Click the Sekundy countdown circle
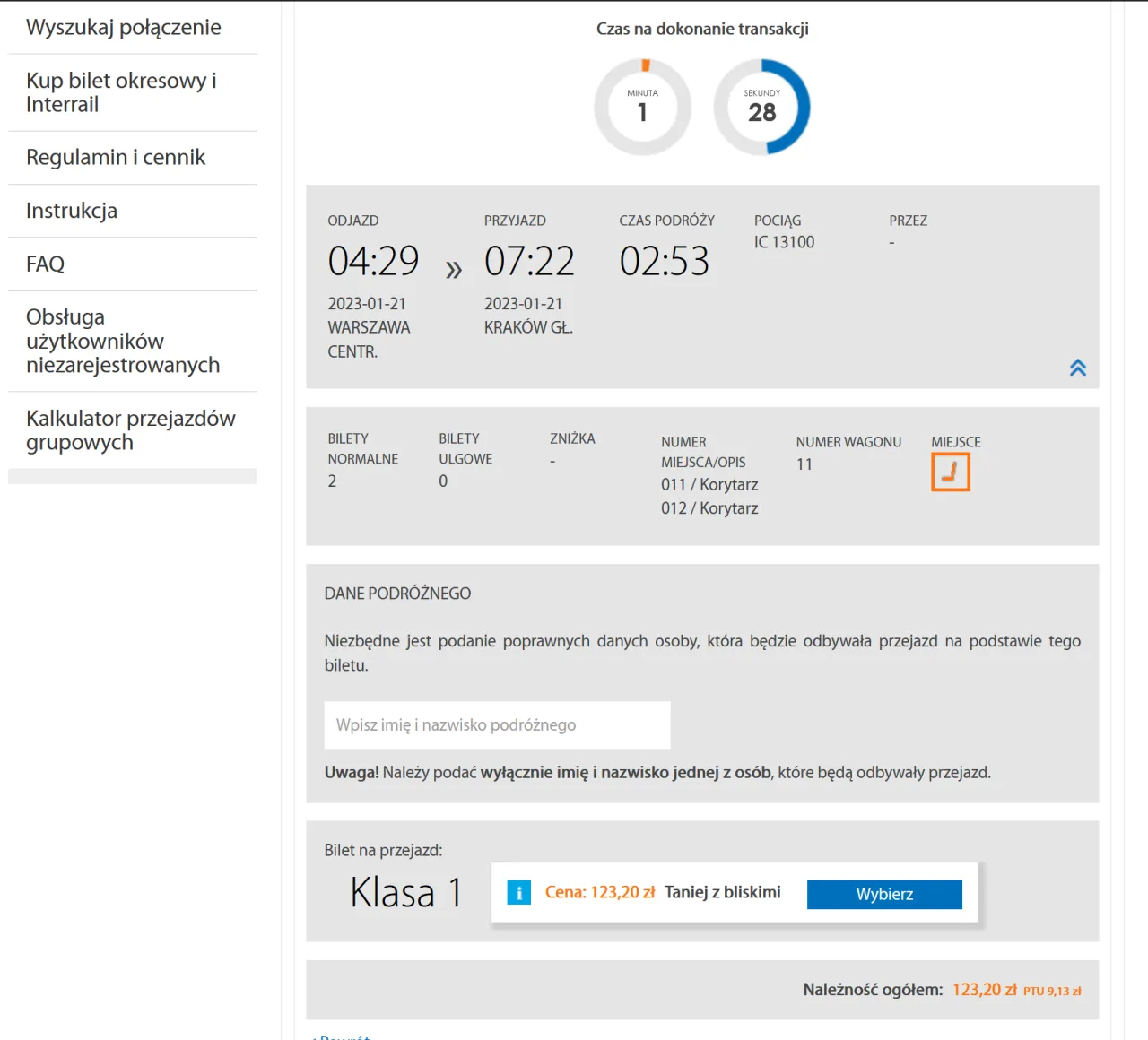Viewport: 1148px width, 1040px height. (x=761, y=108)
